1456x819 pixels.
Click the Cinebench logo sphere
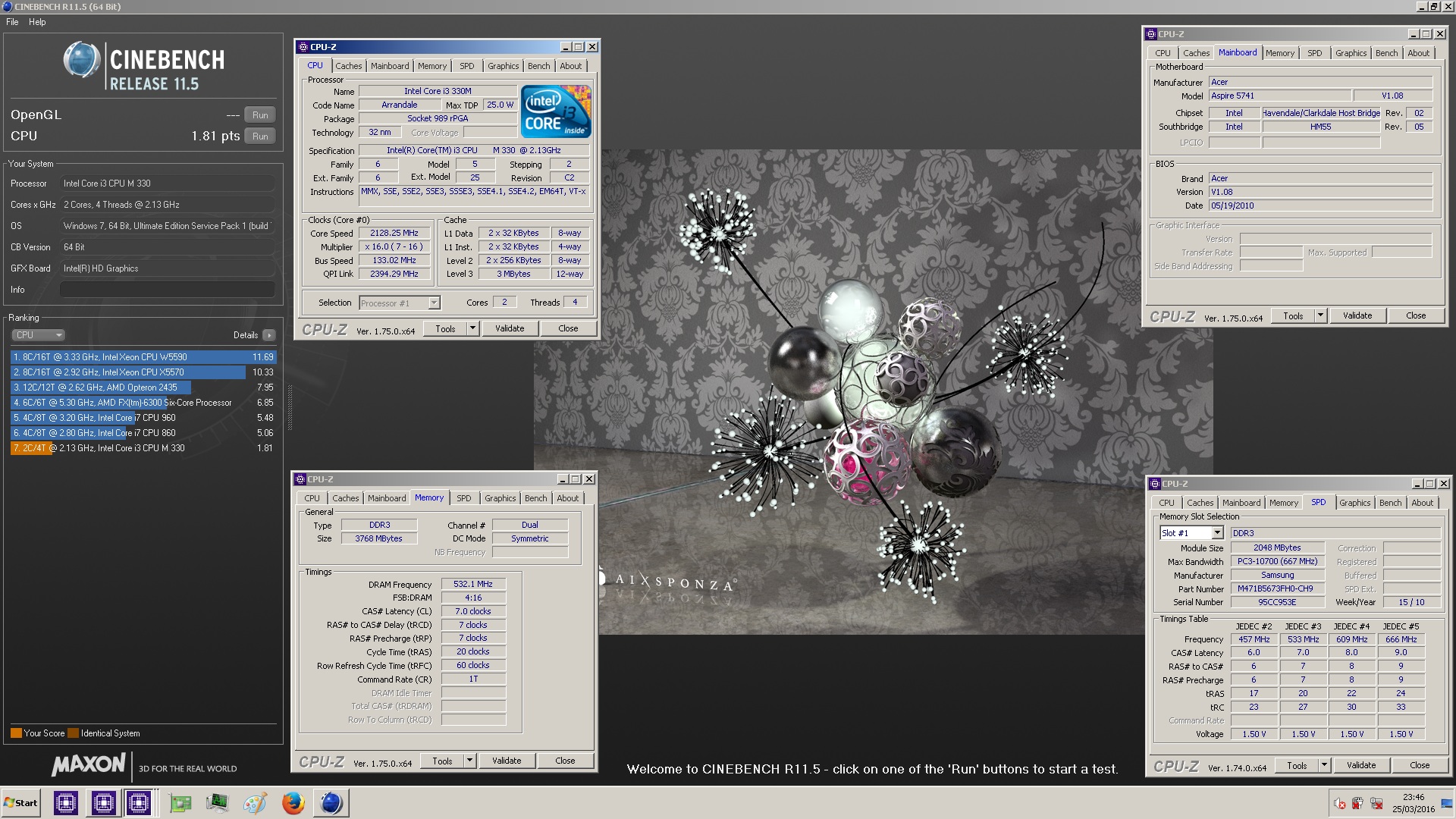click(82, 60)
